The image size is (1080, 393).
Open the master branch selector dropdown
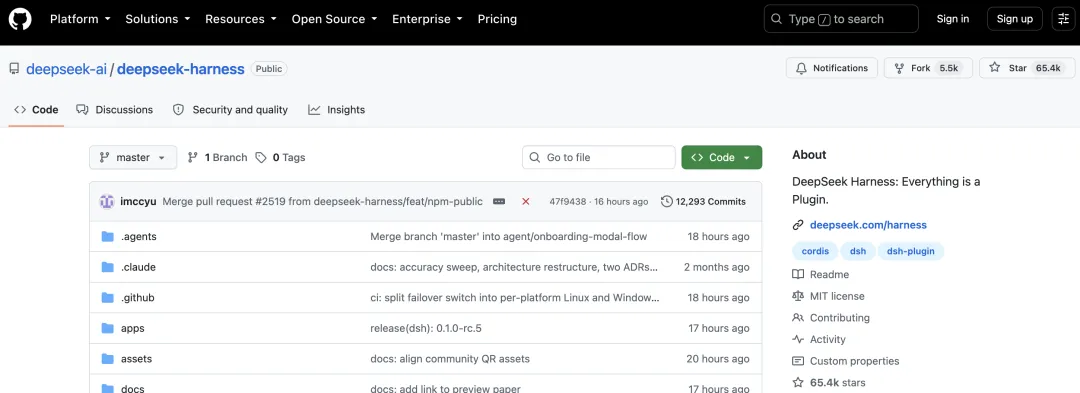pos(133,158)
